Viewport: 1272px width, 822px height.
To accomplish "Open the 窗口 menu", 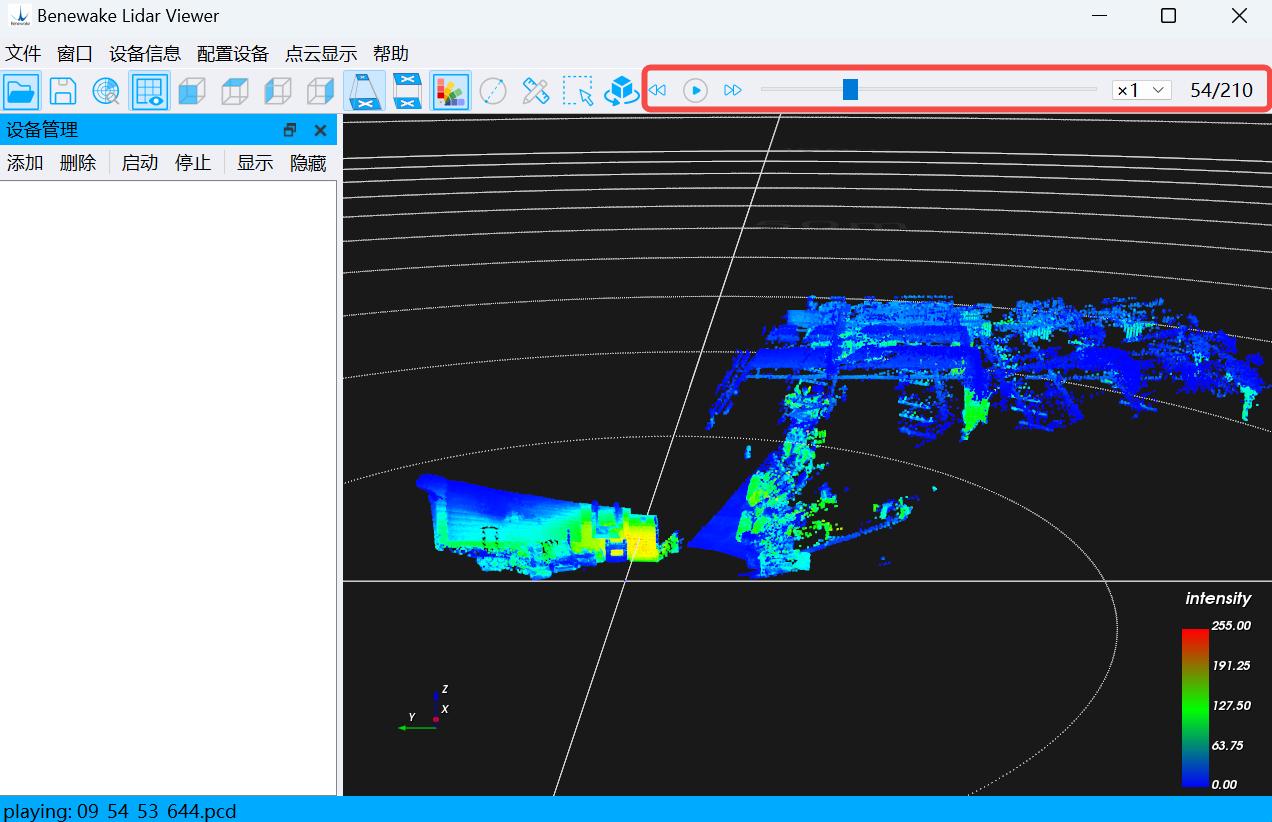I will [75, 54].
